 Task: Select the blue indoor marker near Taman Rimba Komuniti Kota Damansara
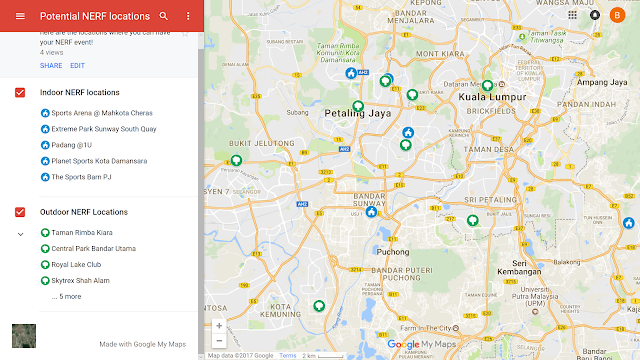coord(351,73)
